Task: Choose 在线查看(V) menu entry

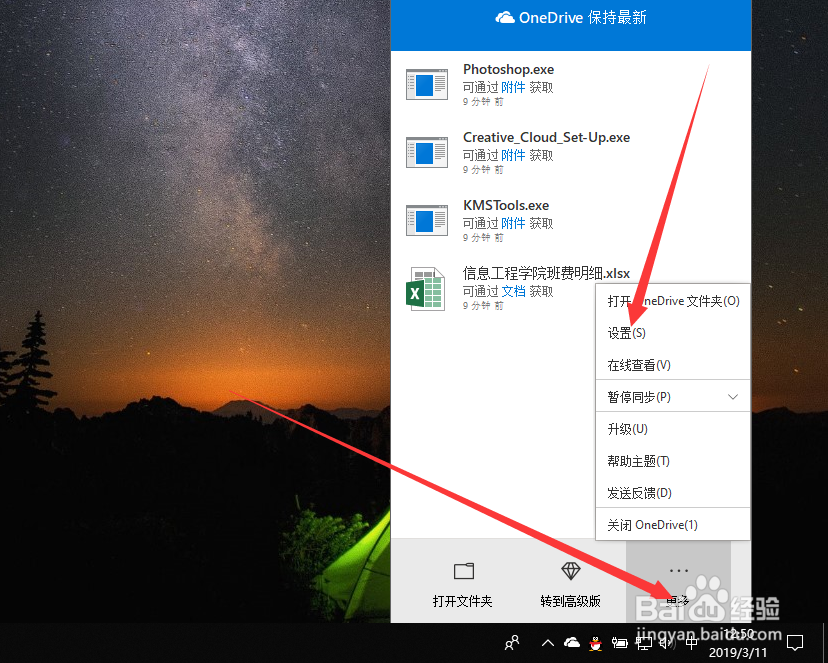Action: pos(673,365)
